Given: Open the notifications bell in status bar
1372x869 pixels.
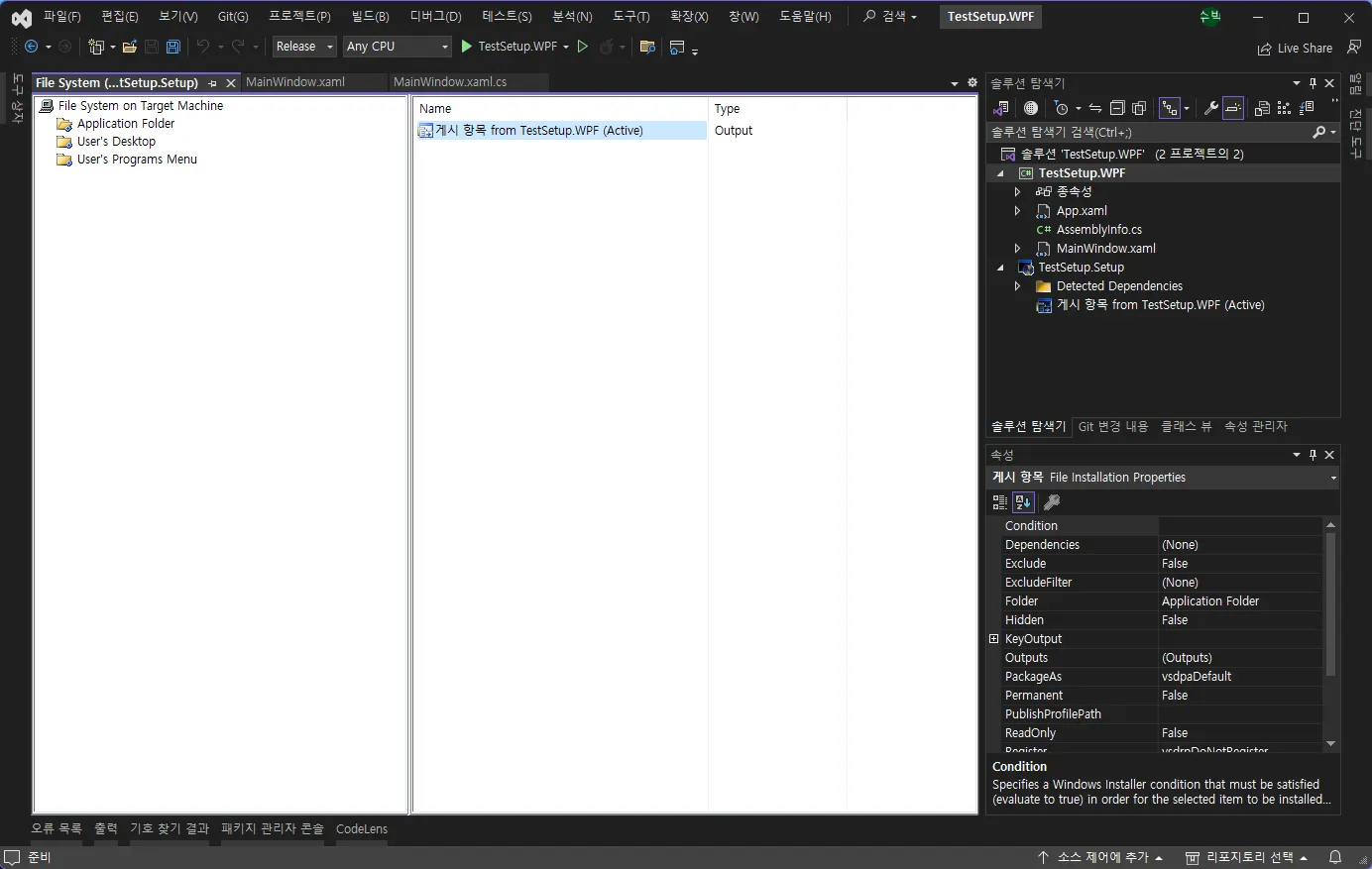Looking at the screenshot, I should click(1335, 857).
